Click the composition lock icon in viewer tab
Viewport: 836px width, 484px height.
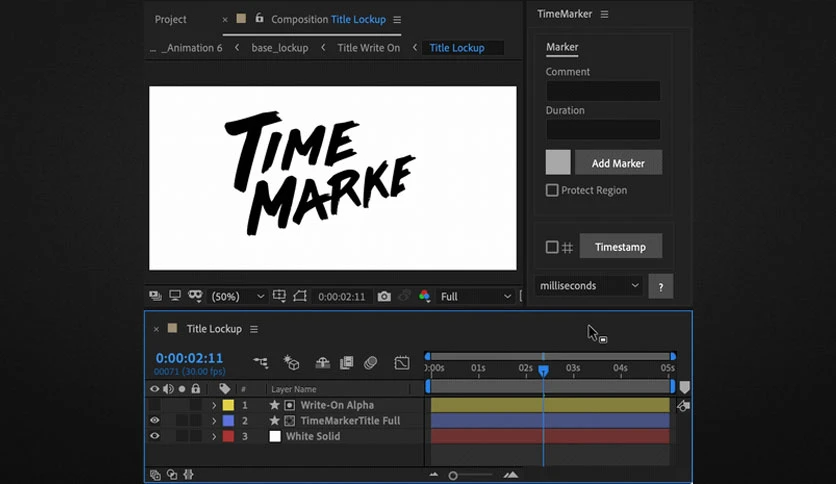click(x=259, y=18)
